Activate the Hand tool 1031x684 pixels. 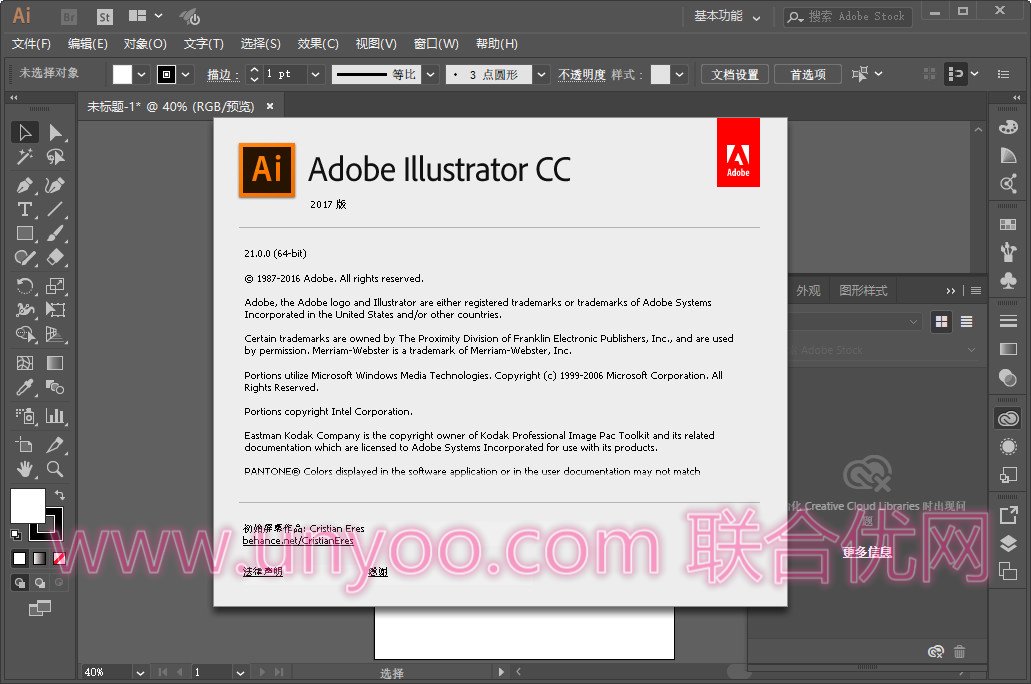coord(25,469)
